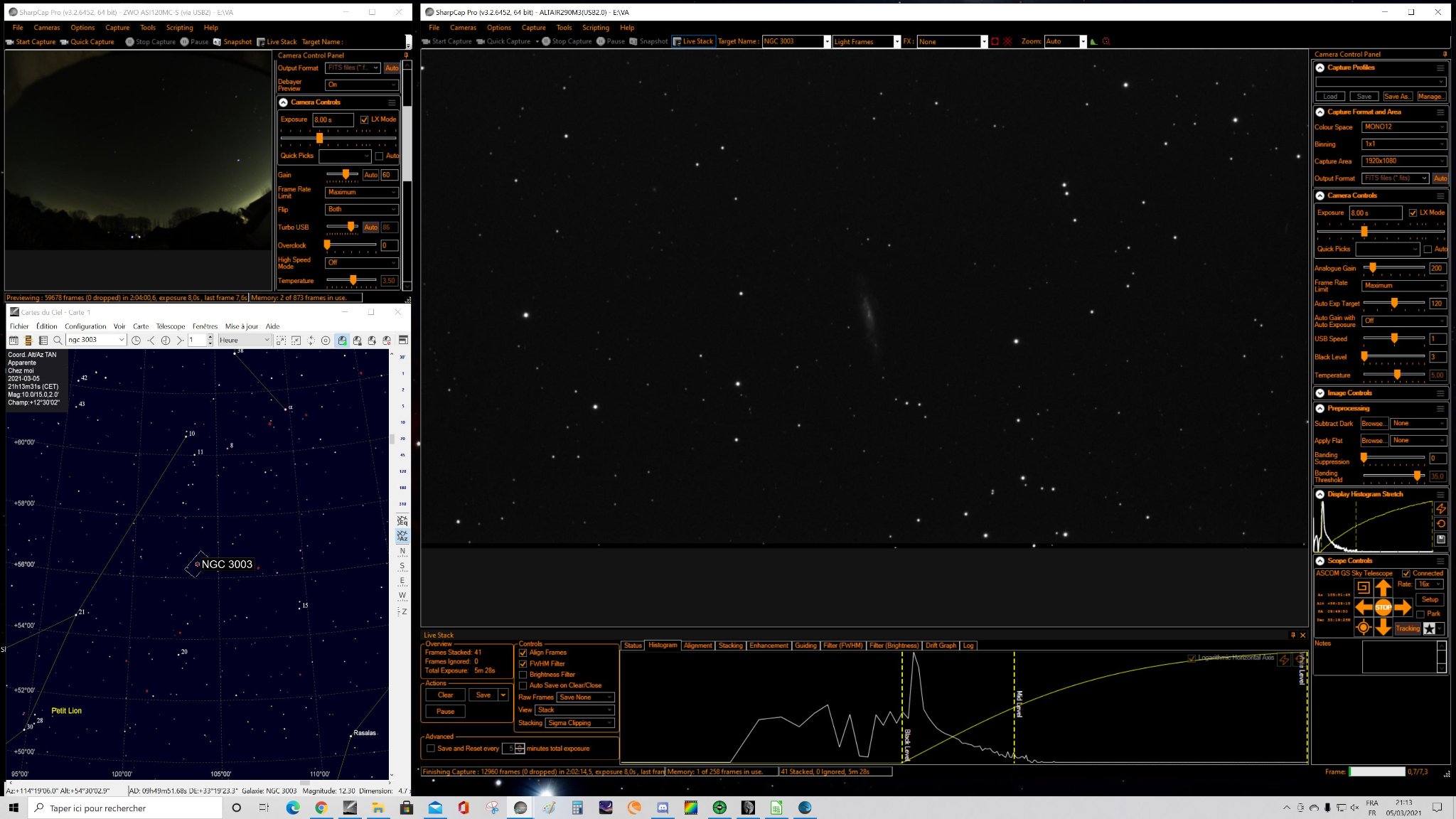Screen dimensions: 1456x819
Task: Open the calendar icon in Cartes du Ciel toolbar
Action: pyautogui.click(x=13, y=341)
